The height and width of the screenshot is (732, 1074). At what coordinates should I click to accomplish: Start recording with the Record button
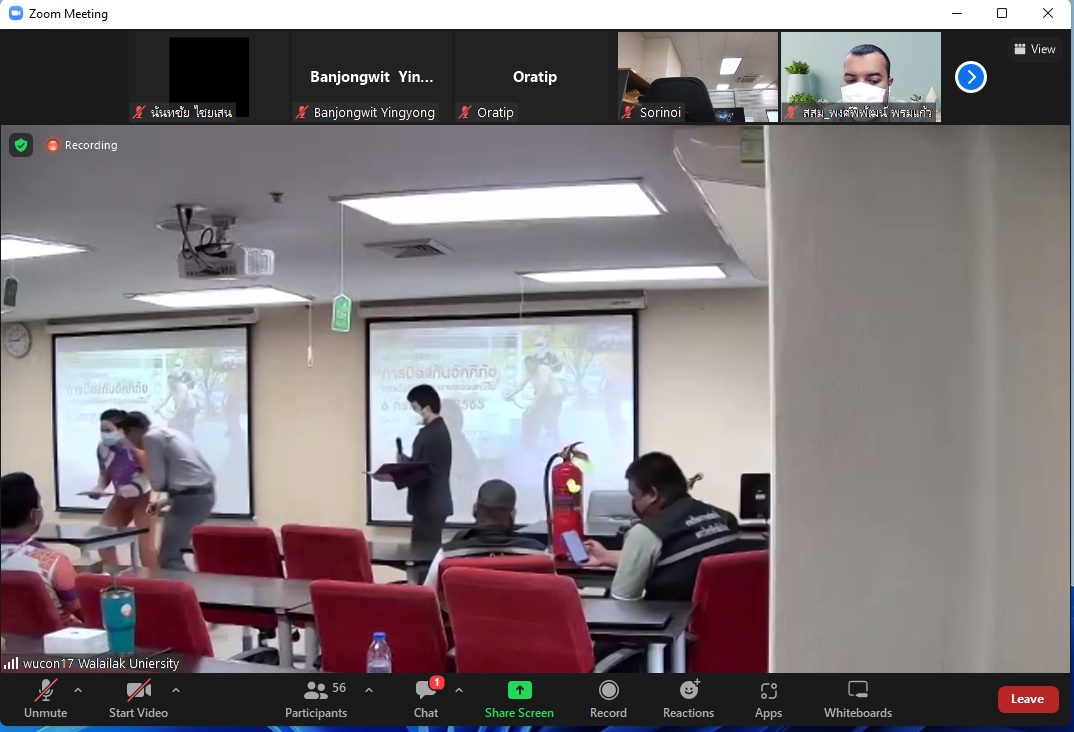tap(608, 698)
